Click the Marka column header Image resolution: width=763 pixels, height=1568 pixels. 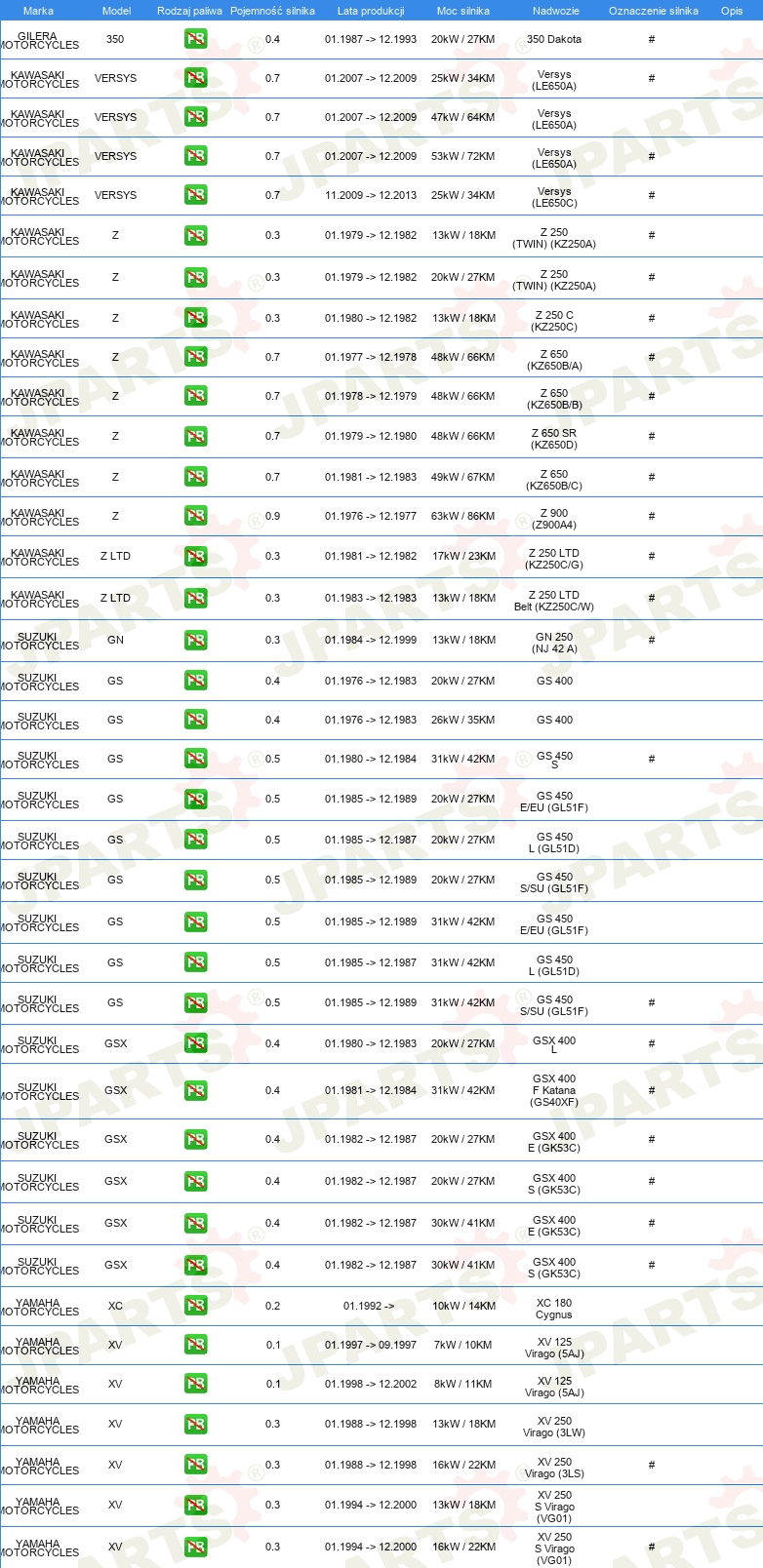coord(38,11)
